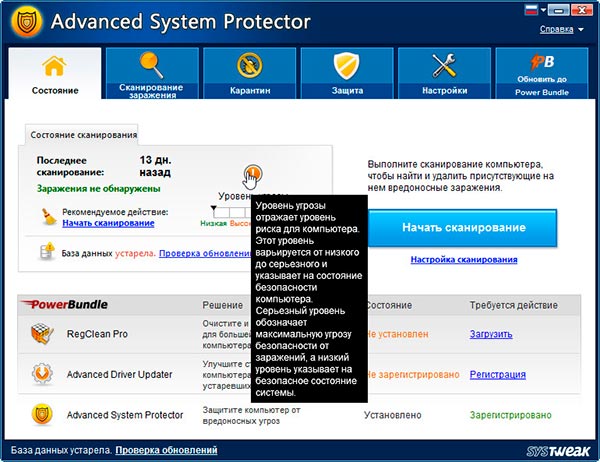
Task: Click the broom recommended action icon
Action: [48, 217]
